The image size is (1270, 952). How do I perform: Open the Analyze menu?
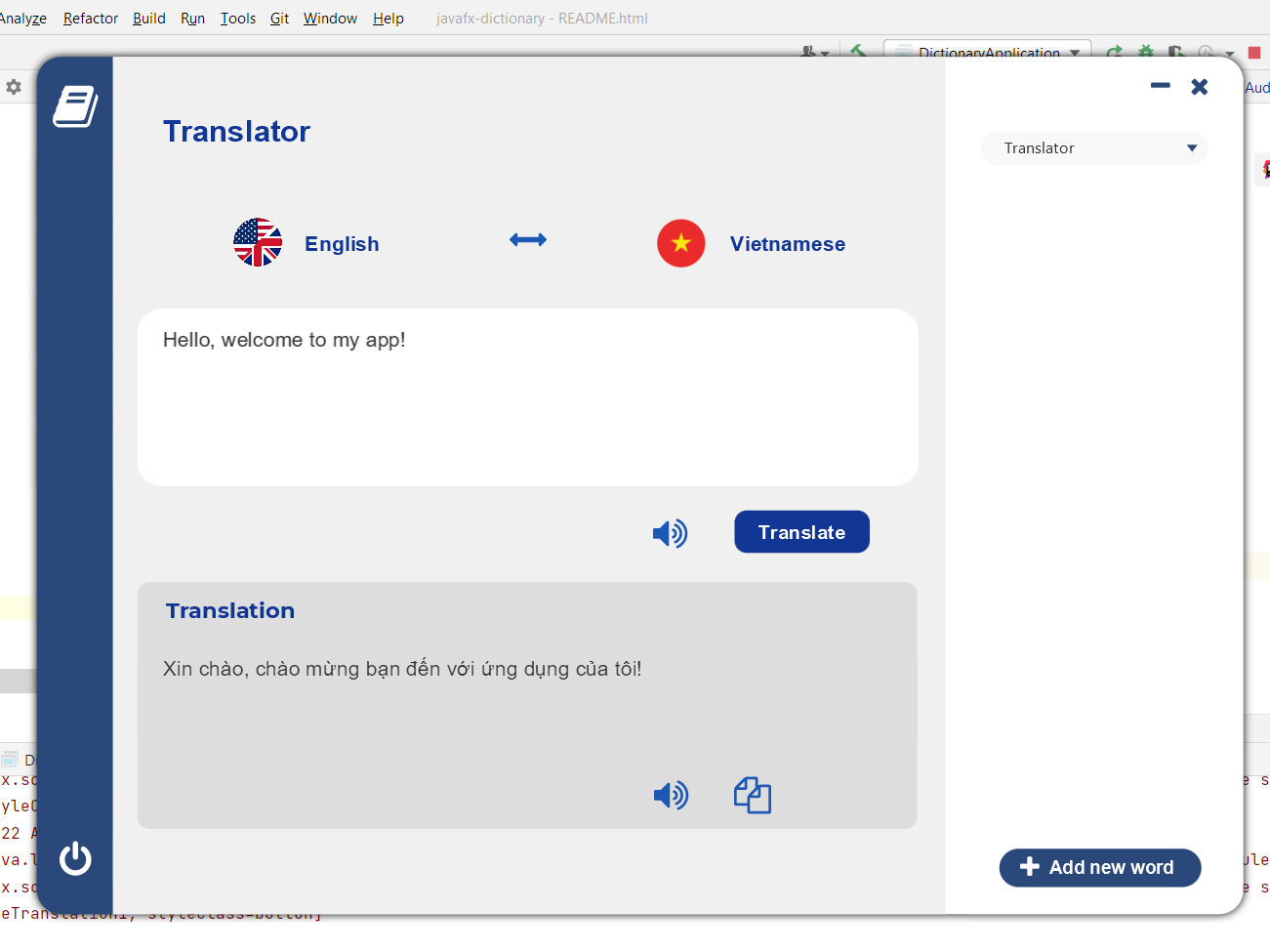click(x=22, y=19)
